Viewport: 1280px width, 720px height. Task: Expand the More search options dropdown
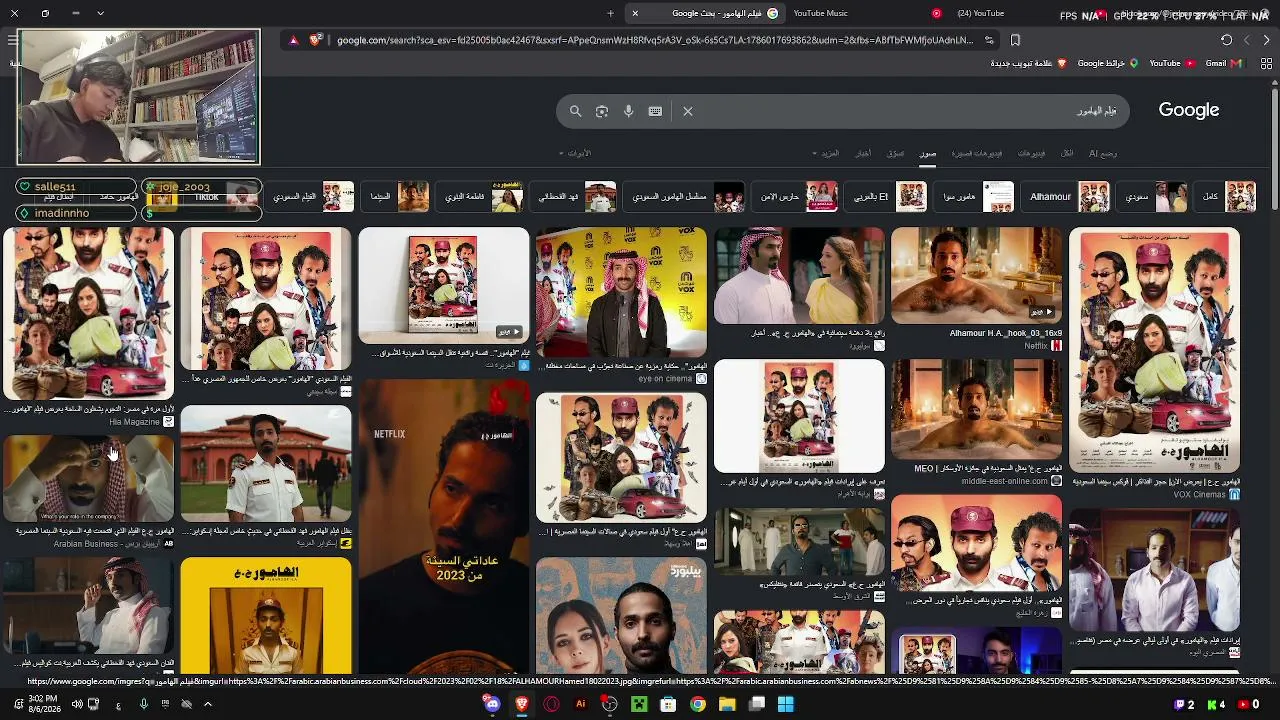[x=827, y=153]
